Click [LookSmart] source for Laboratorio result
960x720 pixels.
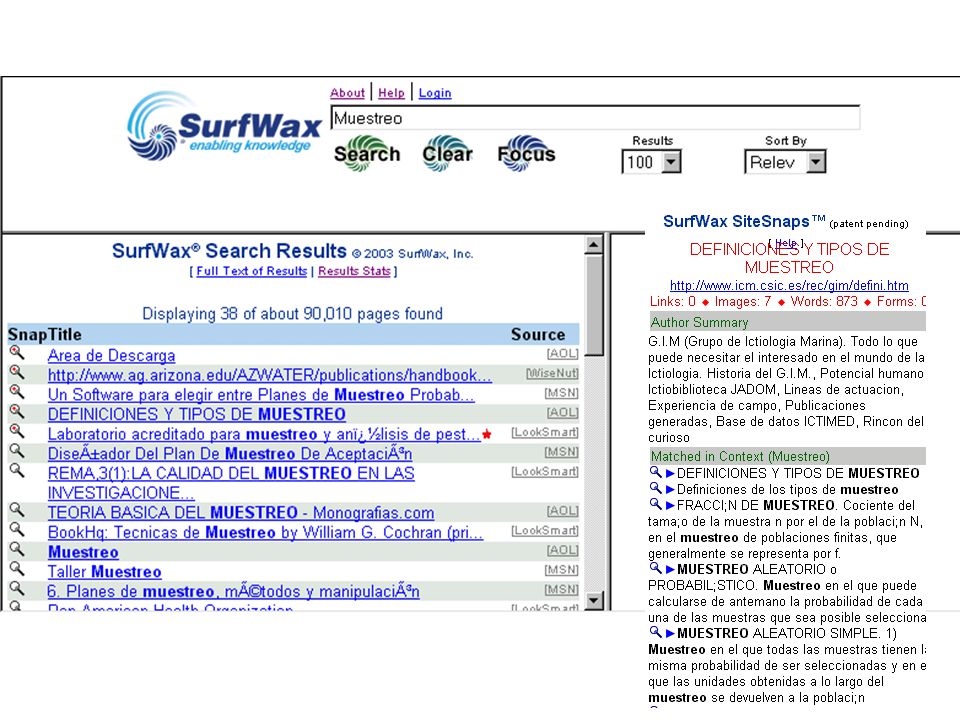[x=545, y=432]
